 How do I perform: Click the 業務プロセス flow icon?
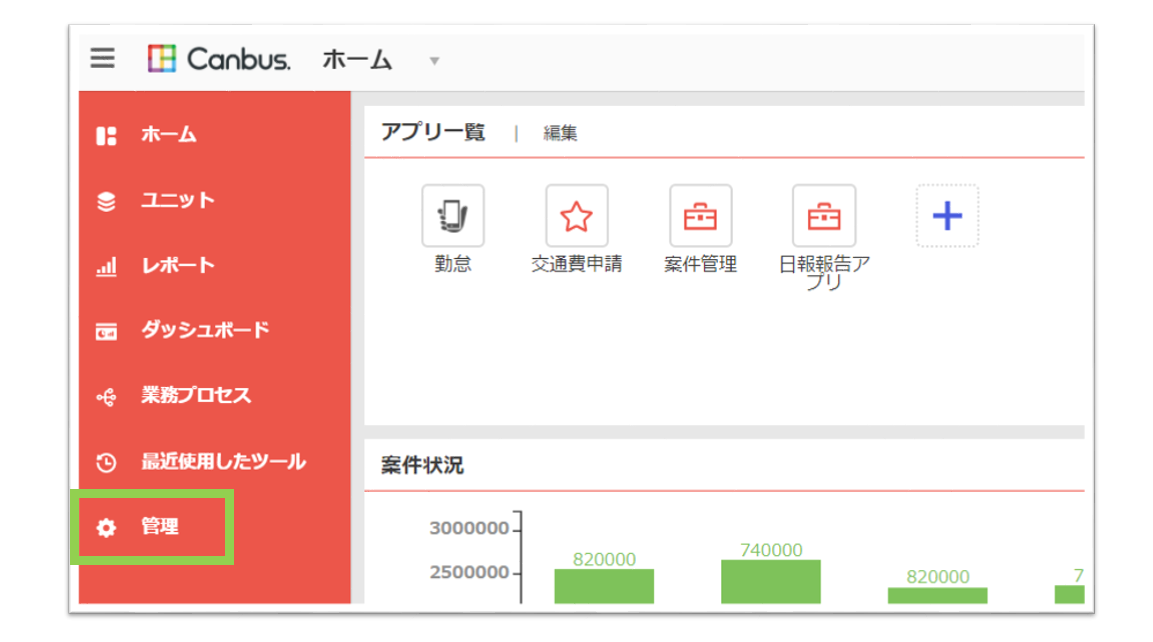tap(106, 397)
